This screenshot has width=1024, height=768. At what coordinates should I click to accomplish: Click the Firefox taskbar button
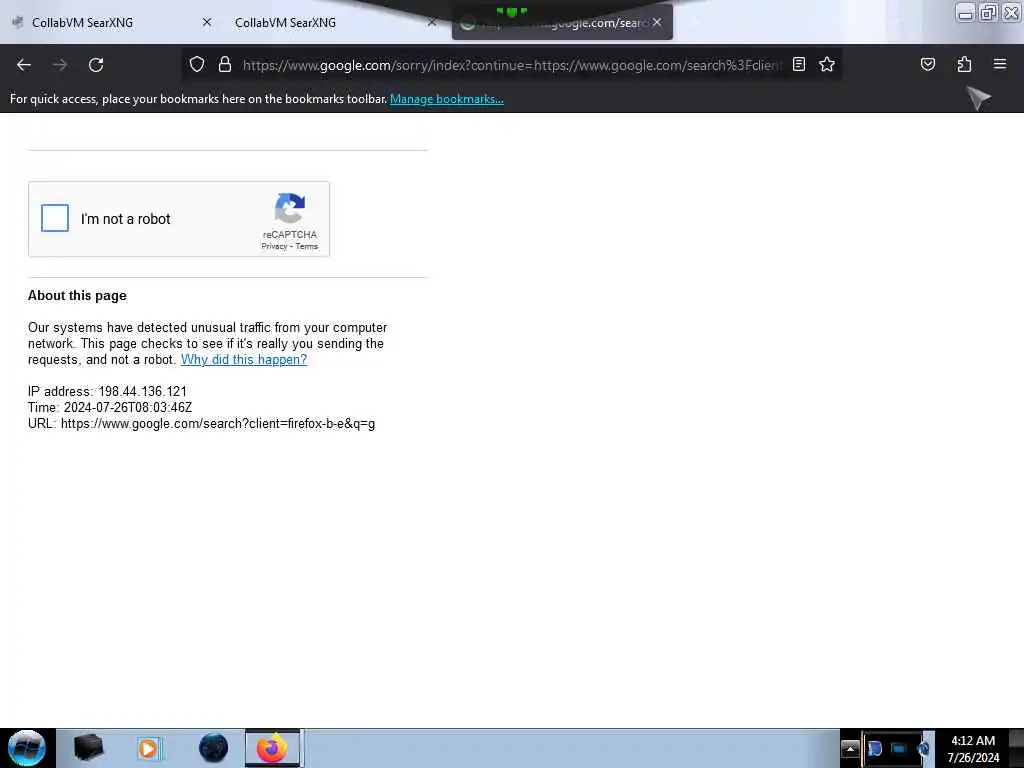click(272, 748)
